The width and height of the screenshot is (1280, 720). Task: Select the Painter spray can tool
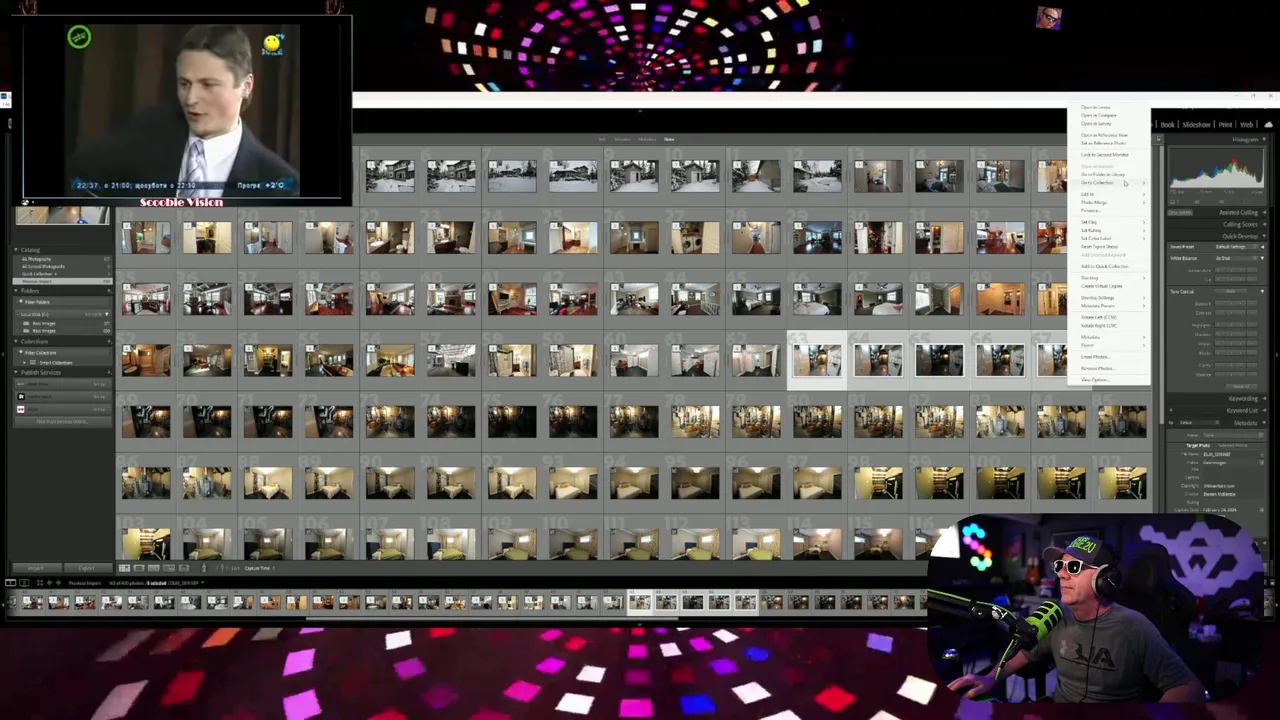(204, 568)
